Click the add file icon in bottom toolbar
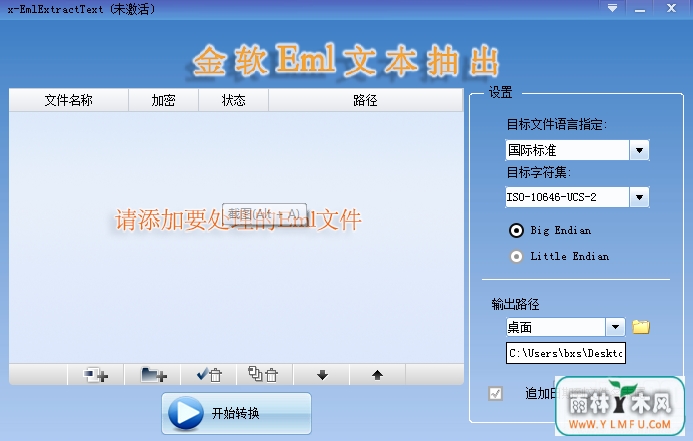The image size is (693, 441). 95,375
